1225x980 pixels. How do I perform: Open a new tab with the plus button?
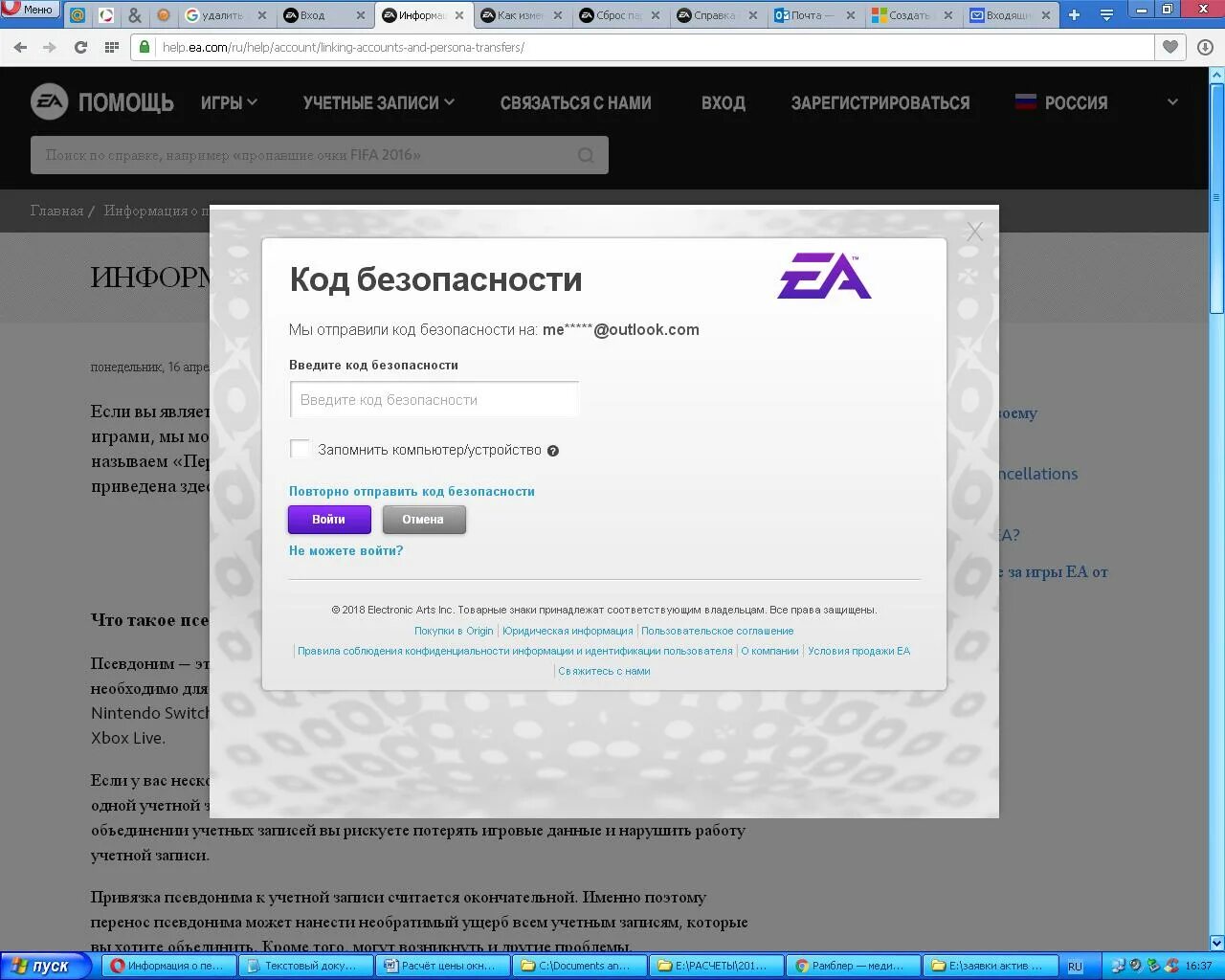click(x=1074, y=15)
